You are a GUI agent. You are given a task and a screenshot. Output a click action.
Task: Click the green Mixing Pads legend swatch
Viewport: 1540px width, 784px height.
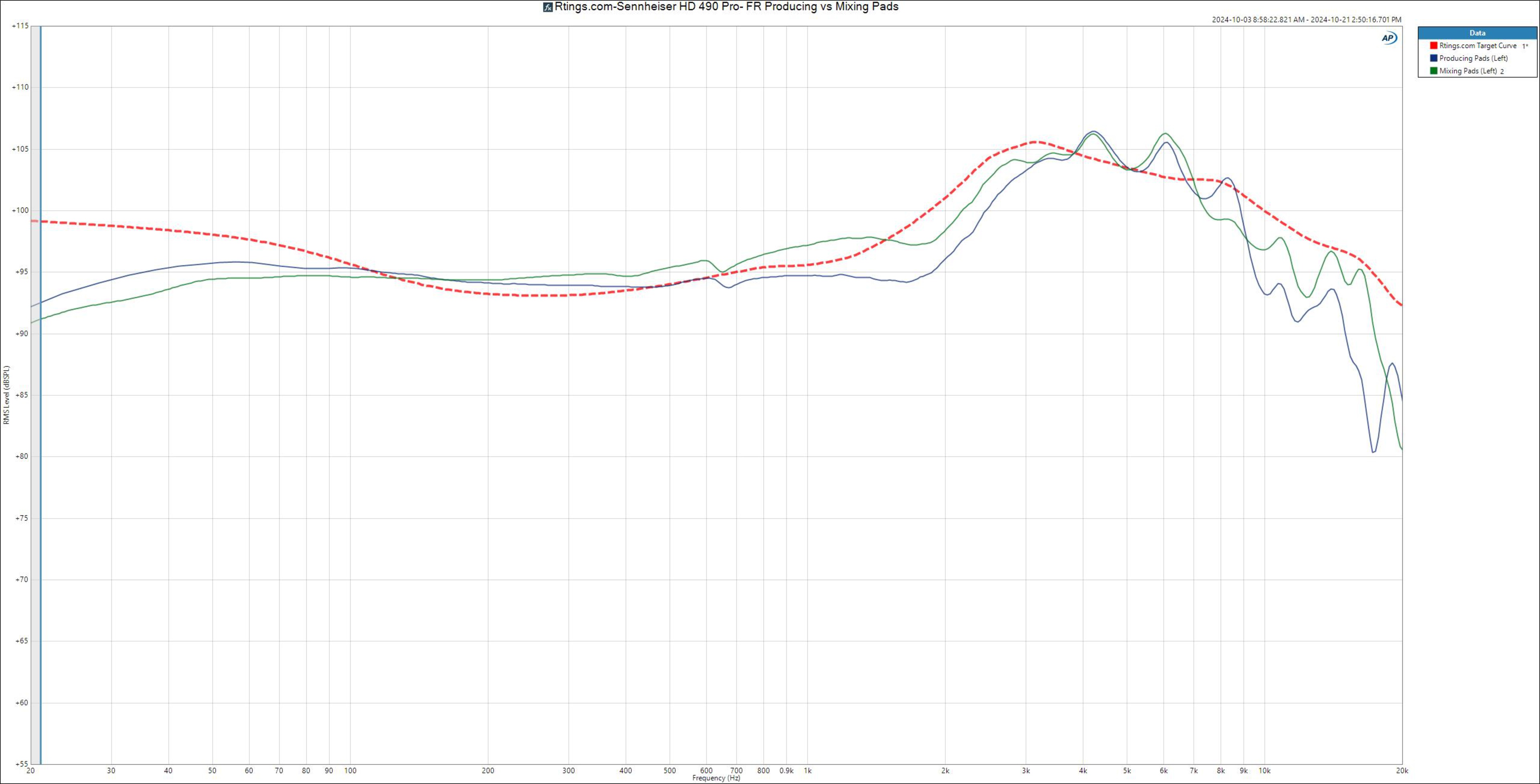click(x=1434, y=71)
